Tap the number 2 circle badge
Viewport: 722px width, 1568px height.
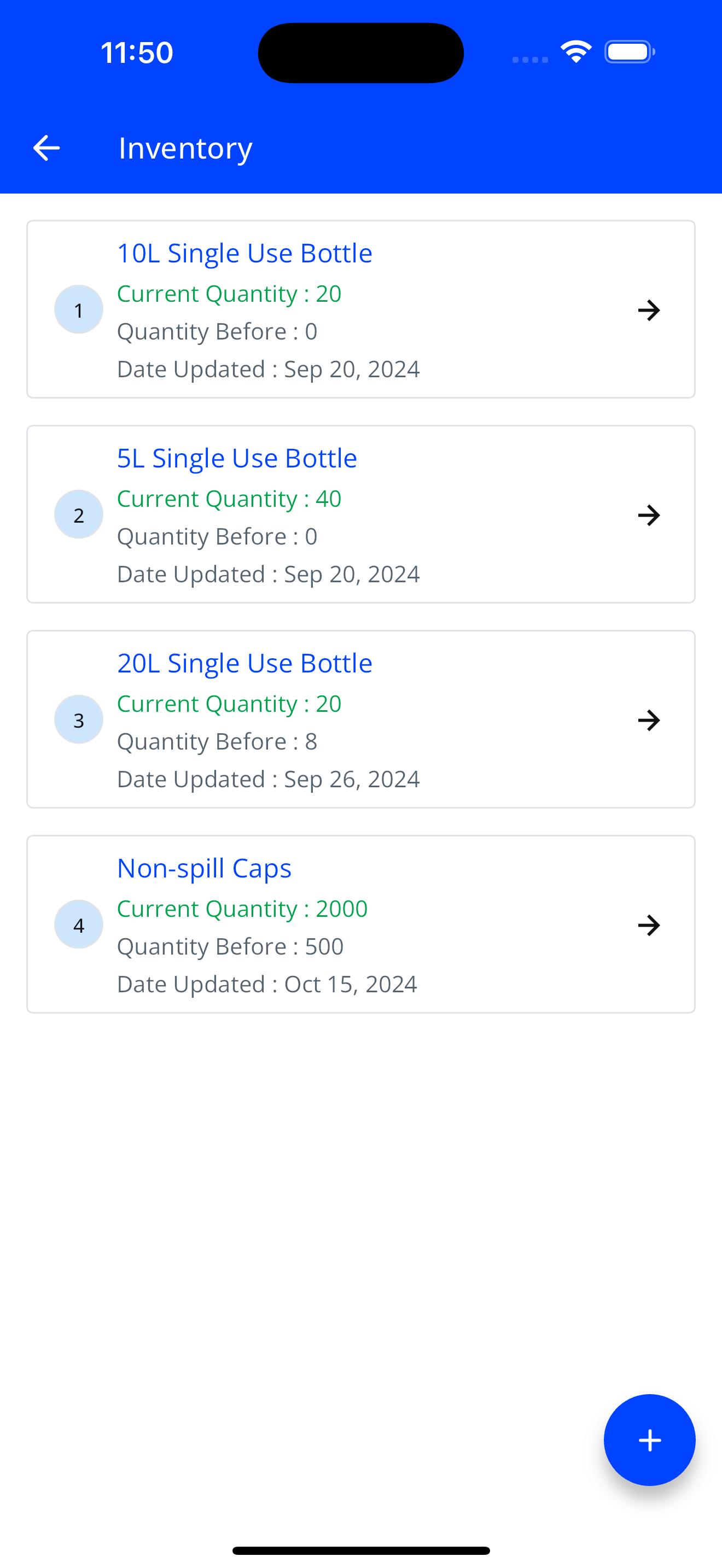click(x=79, y=515)
